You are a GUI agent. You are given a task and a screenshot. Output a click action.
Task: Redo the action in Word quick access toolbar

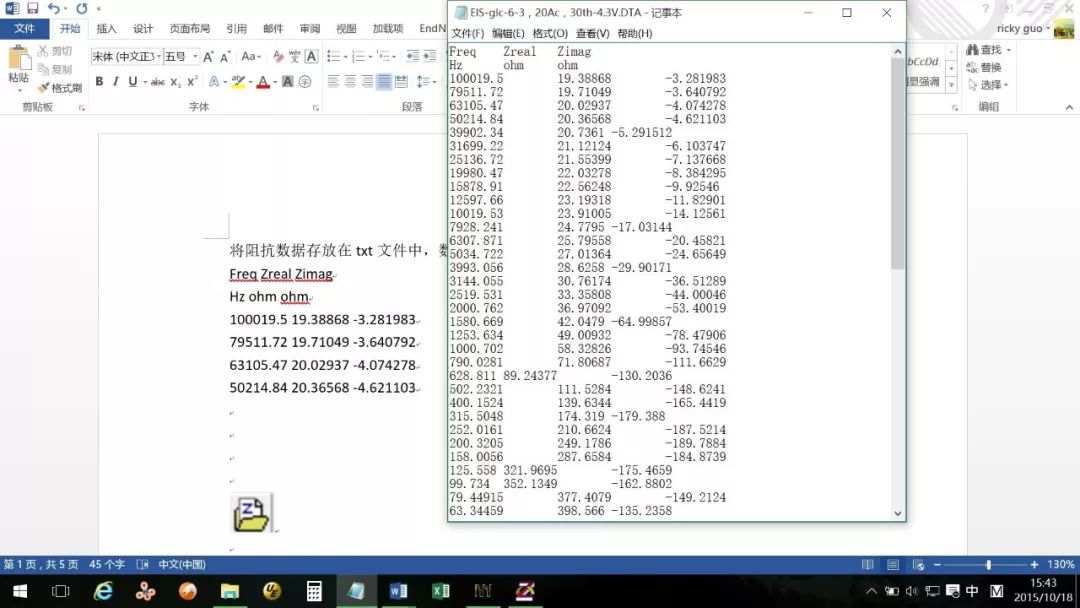click(x=81, y=9)
